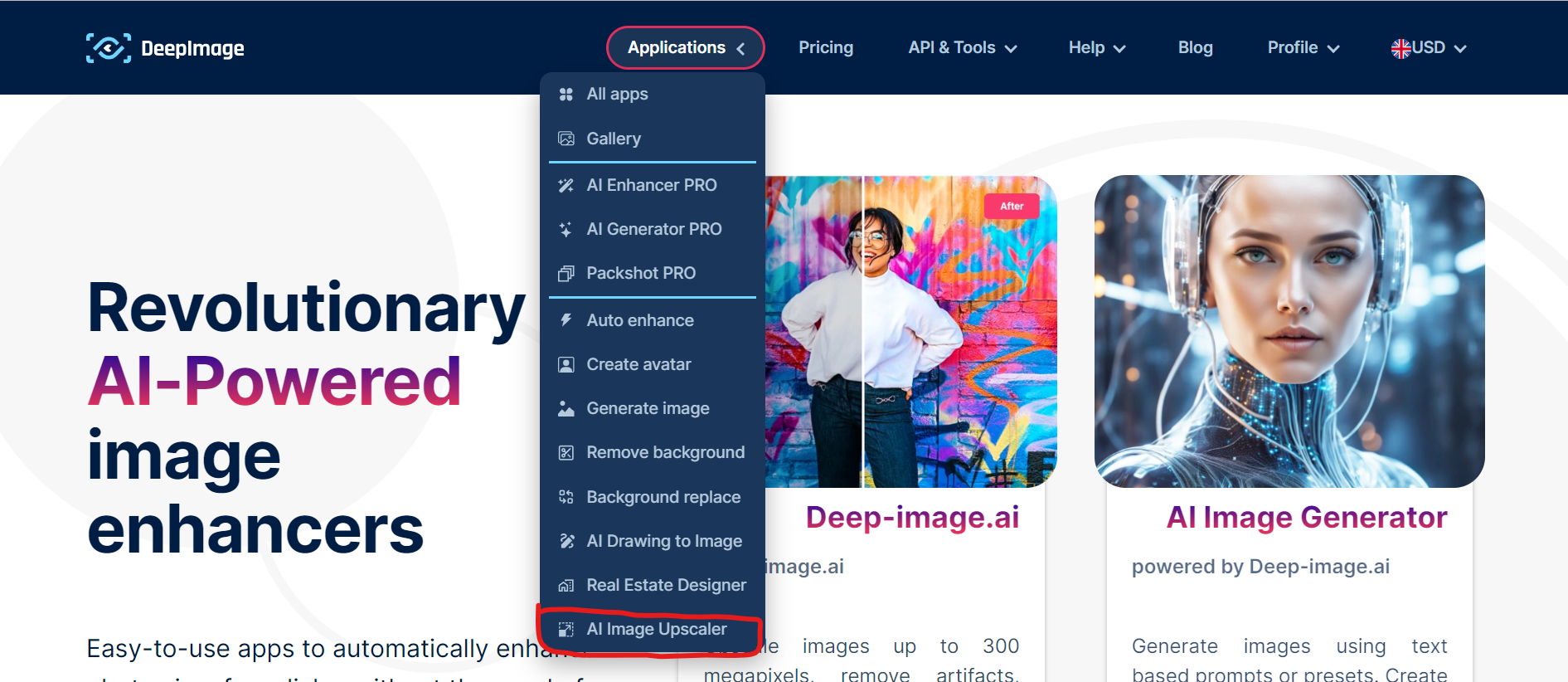Open the Blog link
This screenshot has height=682, width=1568.
point(1196,47)
